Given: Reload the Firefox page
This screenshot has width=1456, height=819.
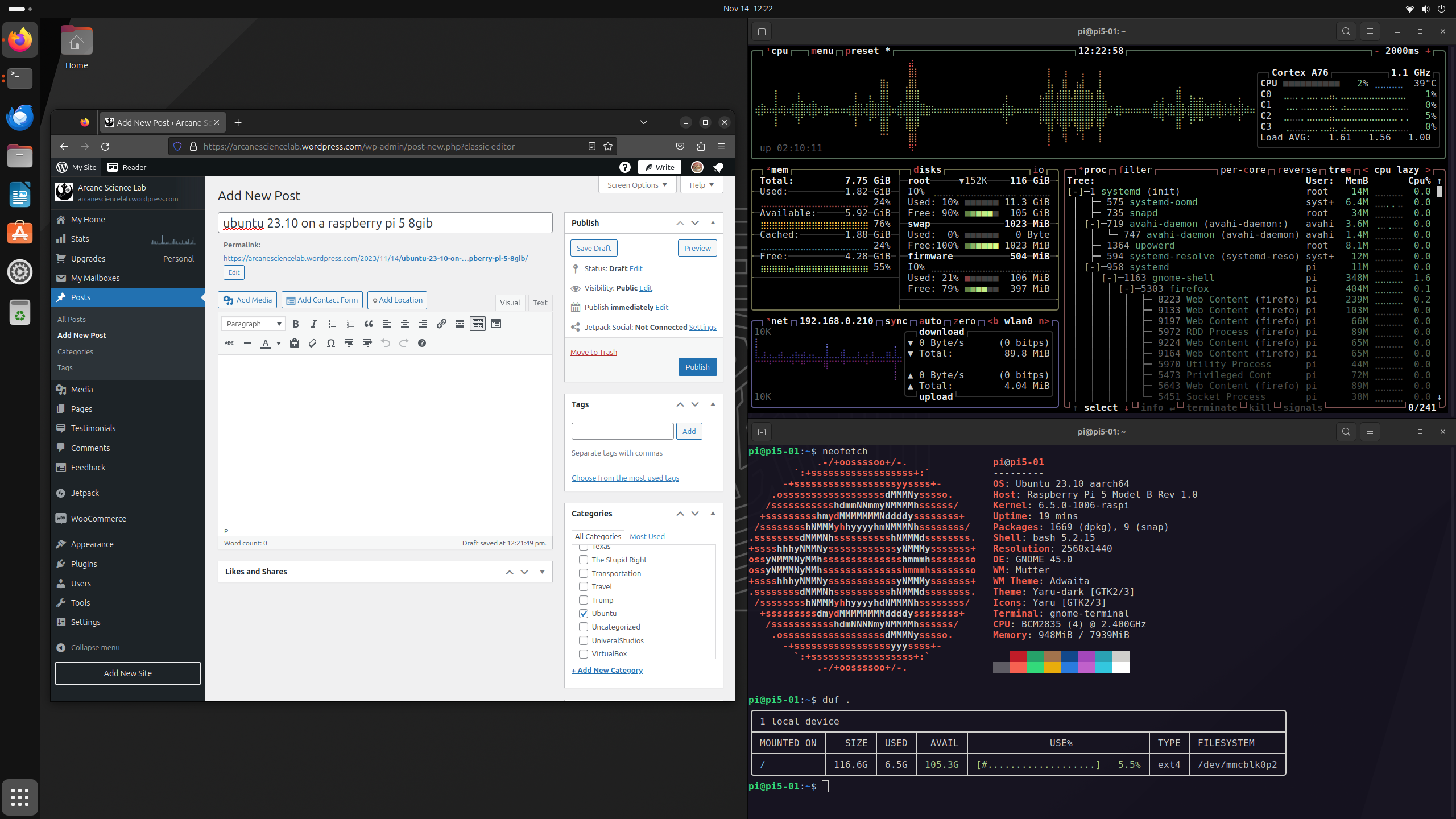Looking at the screenshot, I should [105, 147].
